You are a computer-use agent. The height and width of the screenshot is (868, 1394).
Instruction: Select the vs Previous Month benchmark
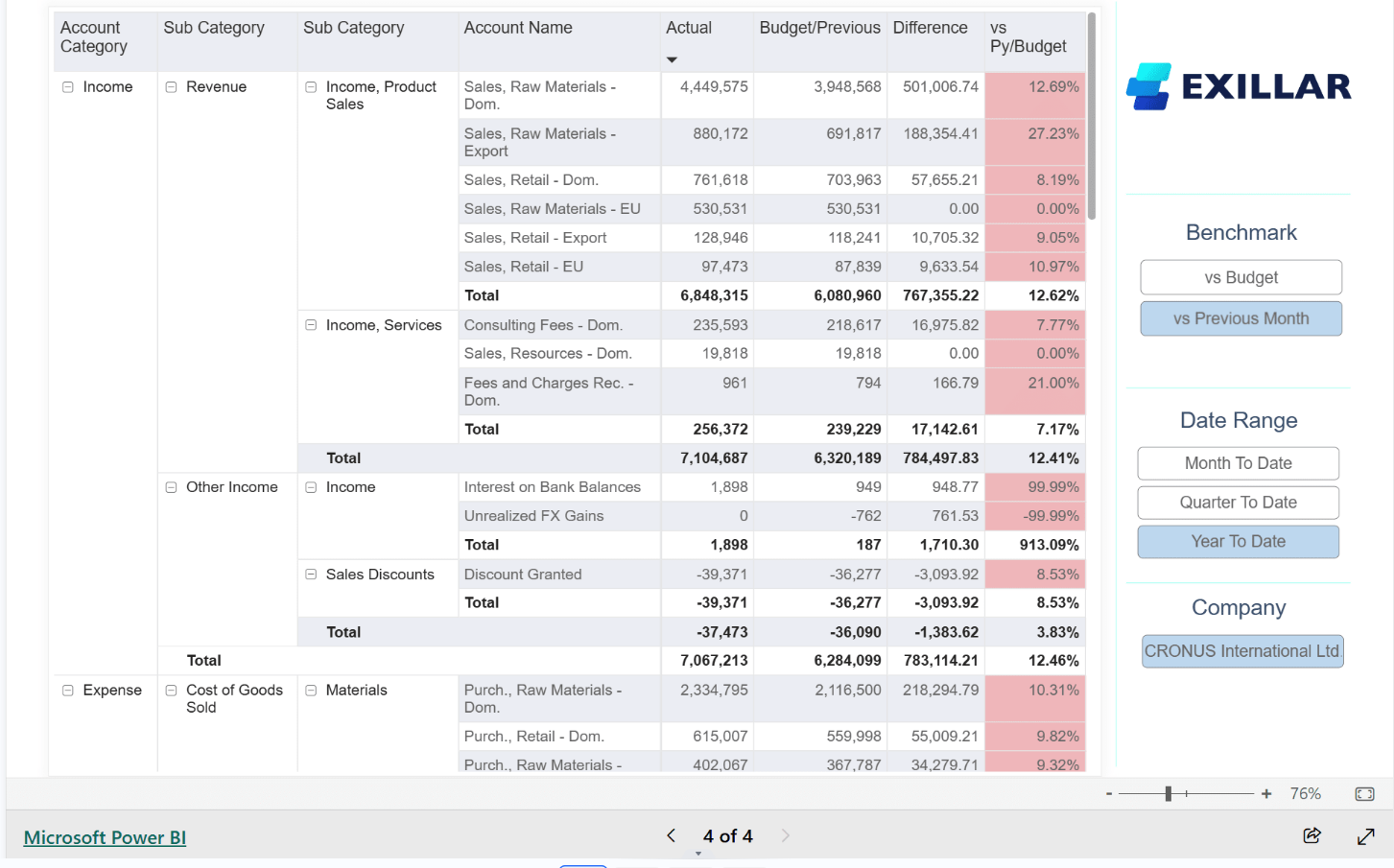[x=1240, y=318]
